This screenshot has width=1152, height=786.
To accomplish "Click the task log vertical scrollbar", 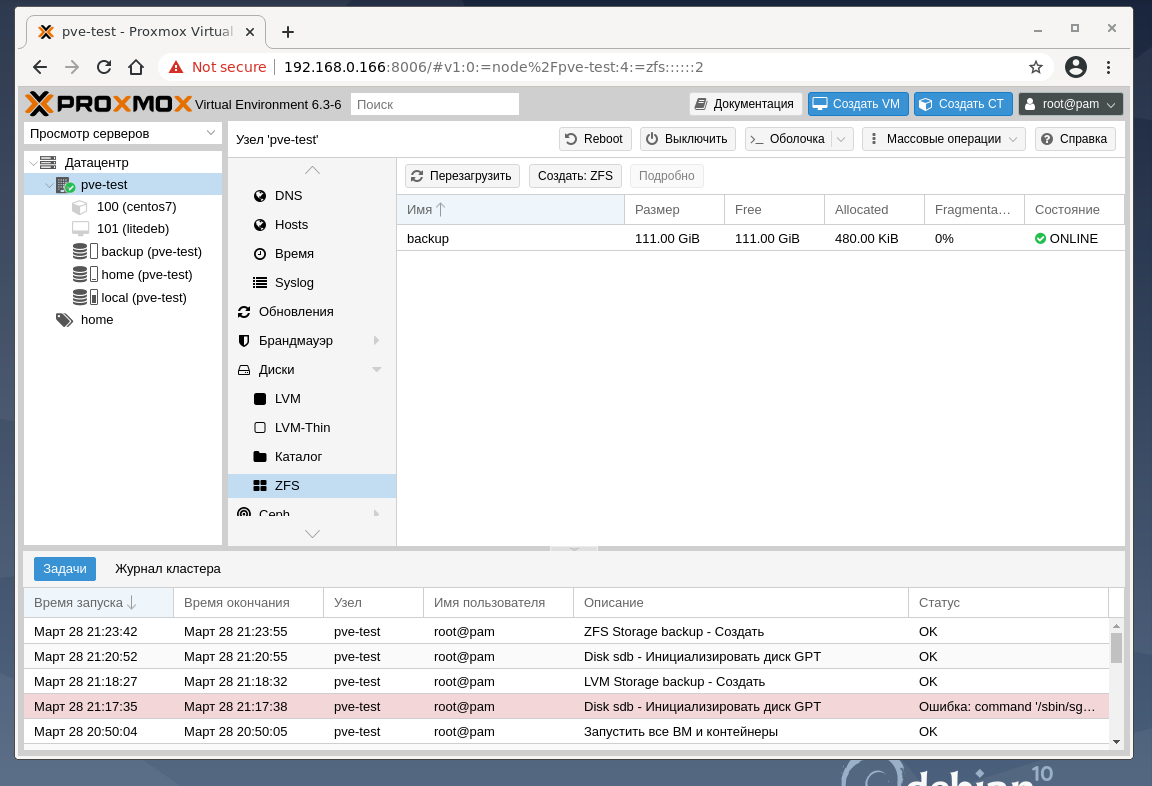I will click(1116, 647).
